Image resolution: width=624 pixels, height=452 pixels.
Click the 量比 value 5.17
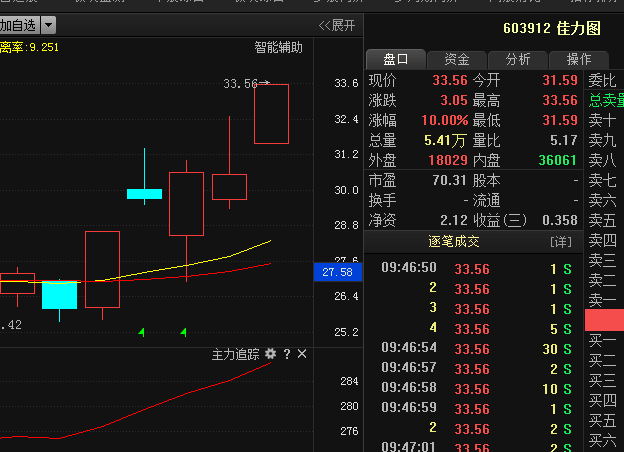pyautogui.click(x=564, y=140)
